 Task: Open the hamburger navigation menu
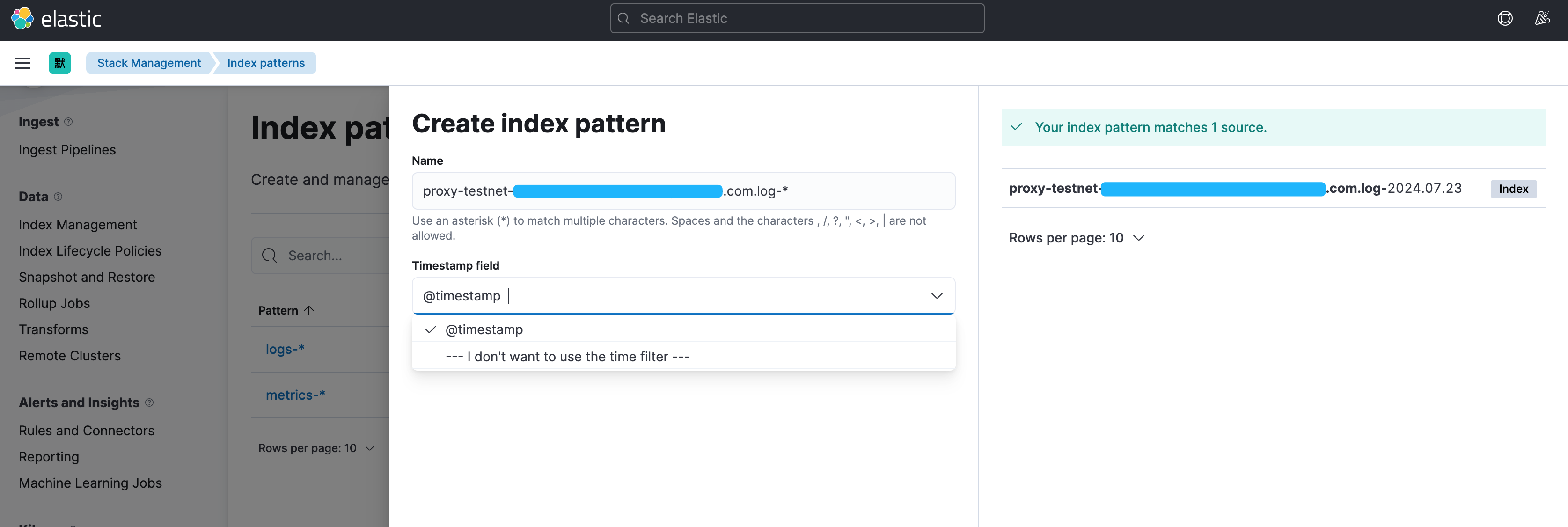[22, 63]
